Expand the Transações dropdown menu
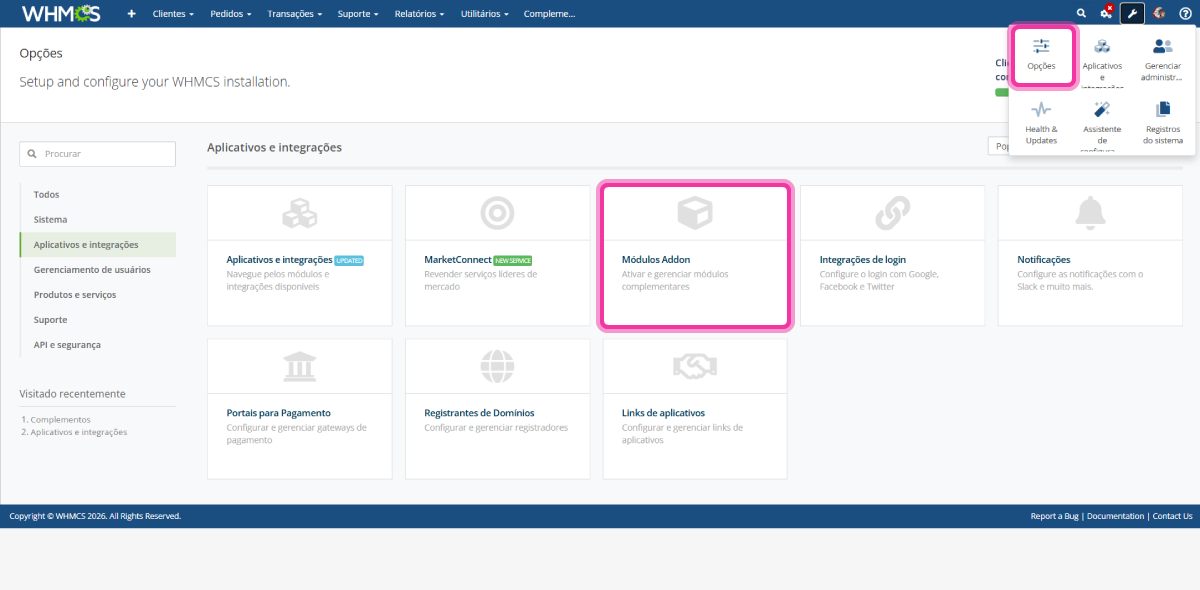This screenshot has width=1200, height=590. [x=295, y=14]
